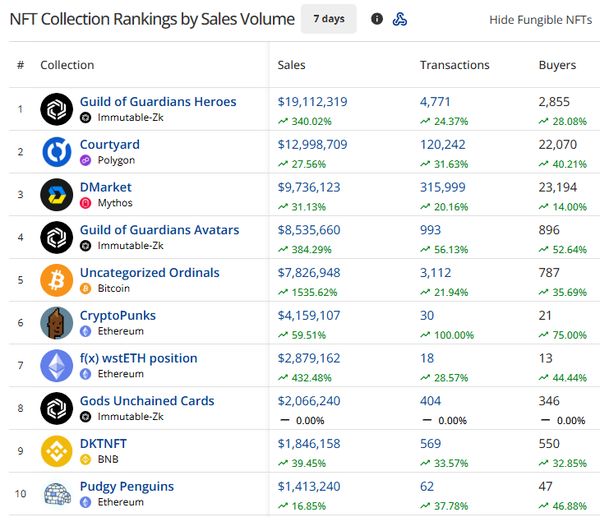The image size is (600, 517).
Task: Click sales value $8,535,660
Action: coord(309,230)
